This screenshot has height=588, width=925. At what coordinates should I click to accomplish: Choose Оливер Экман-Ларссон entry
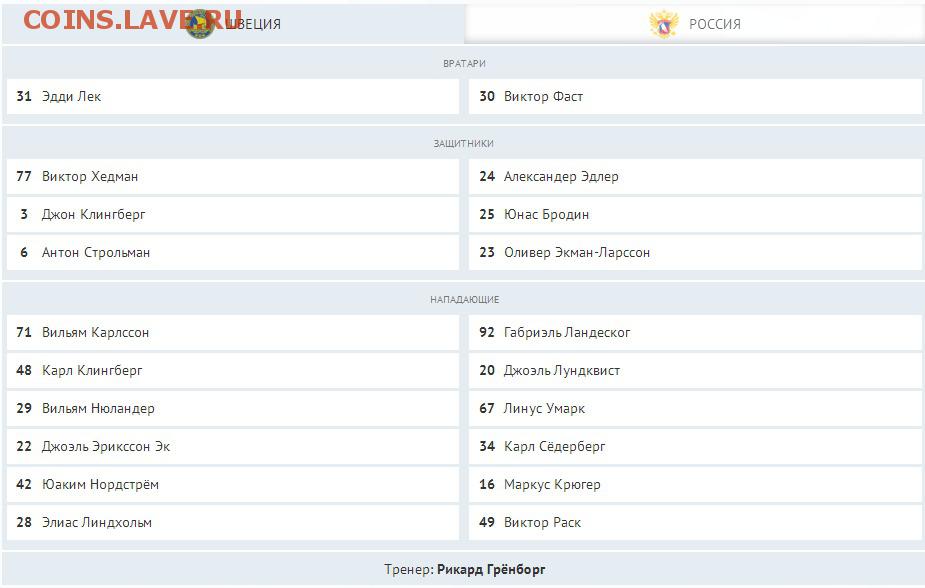point(695,252)
